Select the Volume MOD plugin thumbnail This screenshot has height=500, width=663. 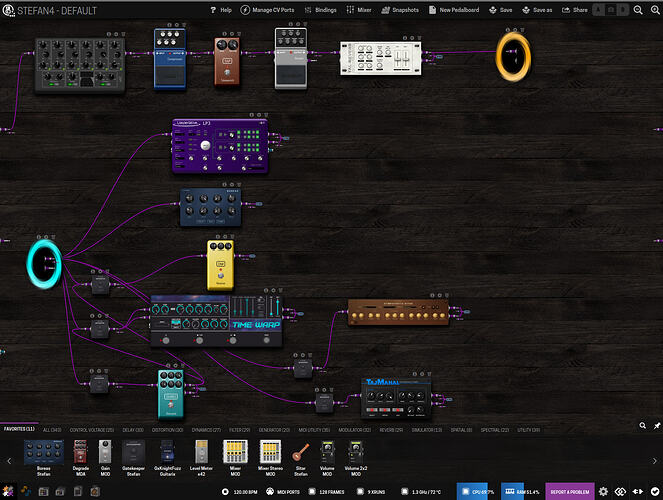(x=327, y=458)
